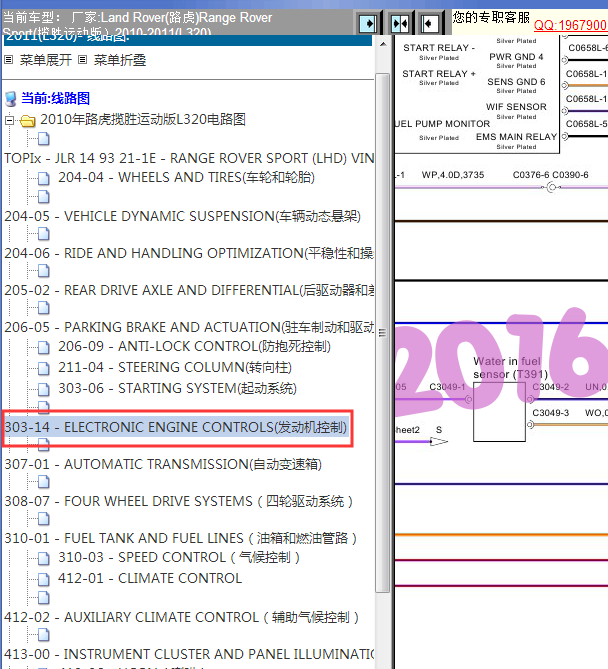The height and width of the screenshot is (669, 608).
Task: Click the split-panes-evenly toolbar icon
Action: 399,23
